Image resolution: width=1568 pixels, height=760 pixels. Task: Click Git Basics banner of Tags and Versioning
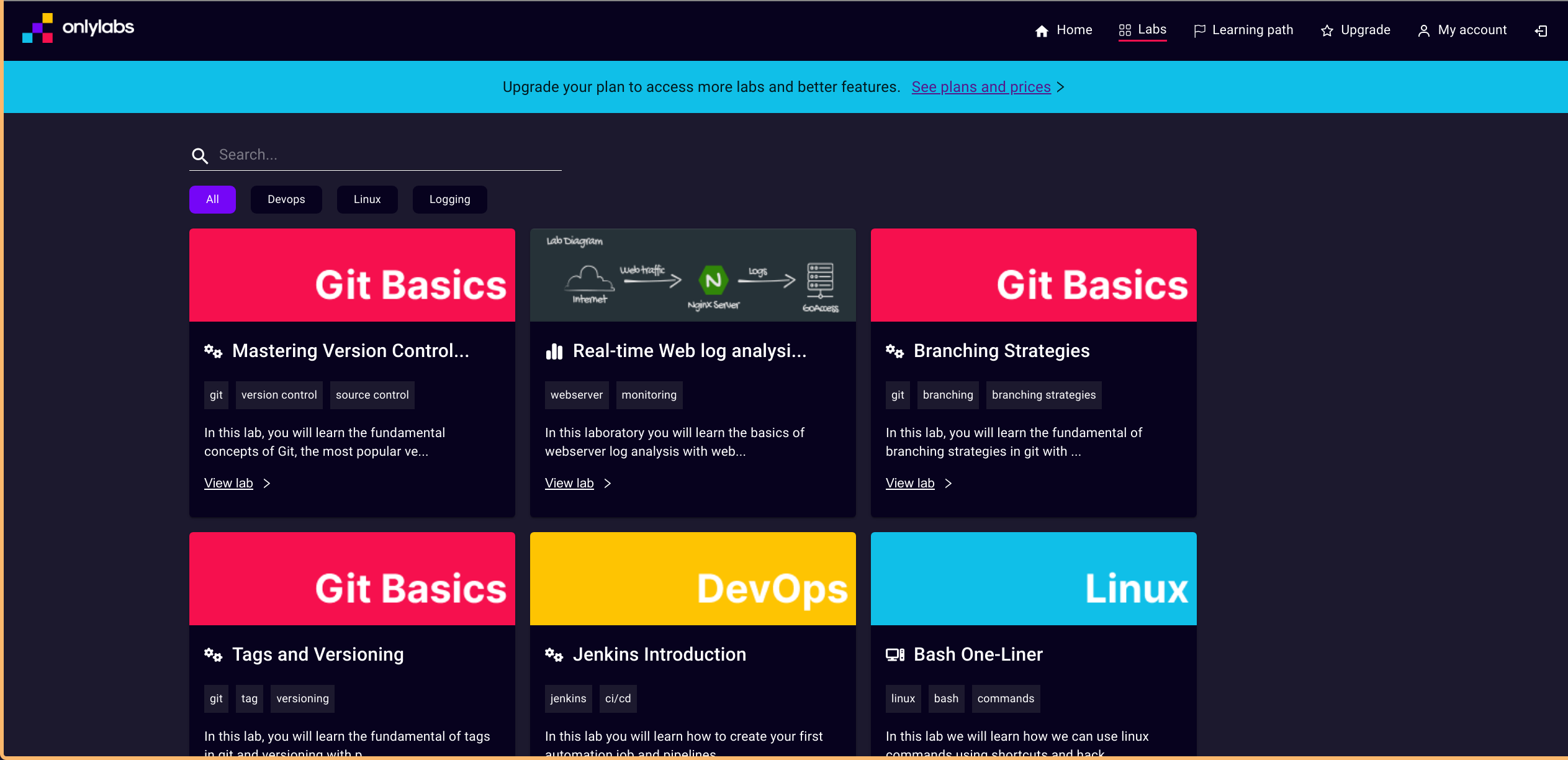pyautogui.click(x=352, y=579)
